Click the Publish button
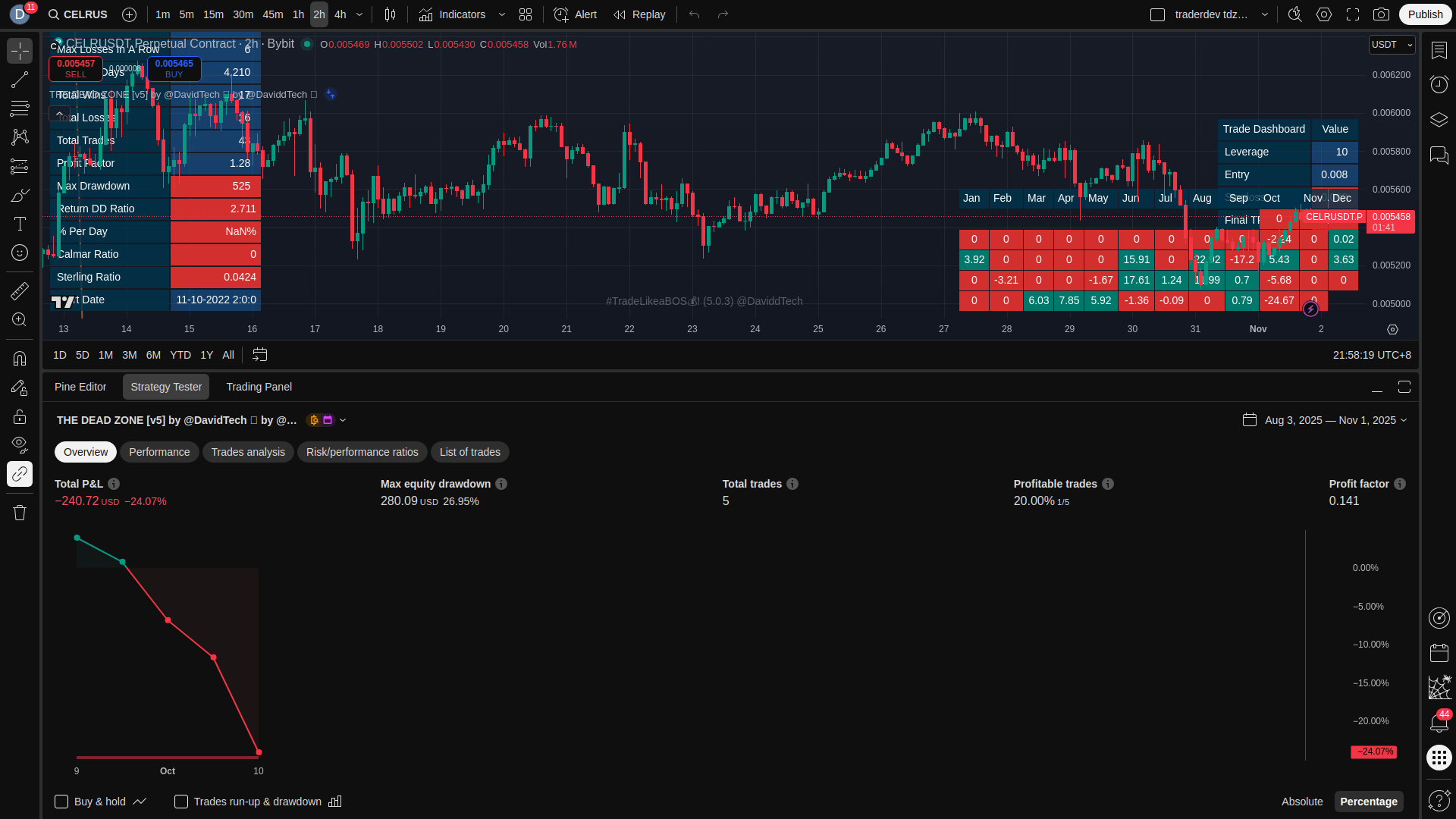The image size is (1456, 819). click(x=1425, y=14)
